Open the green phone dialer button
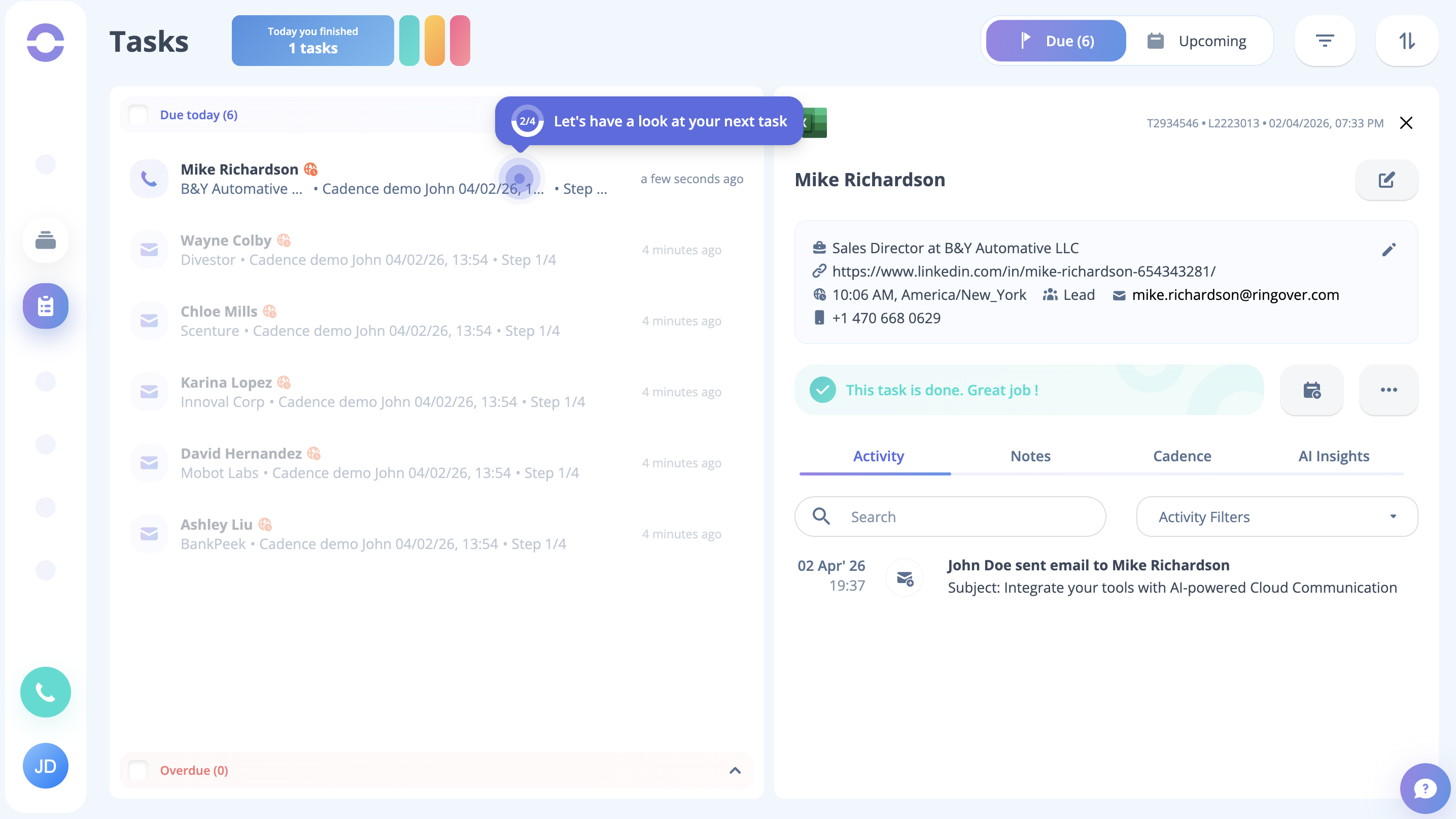 point(45,692)
